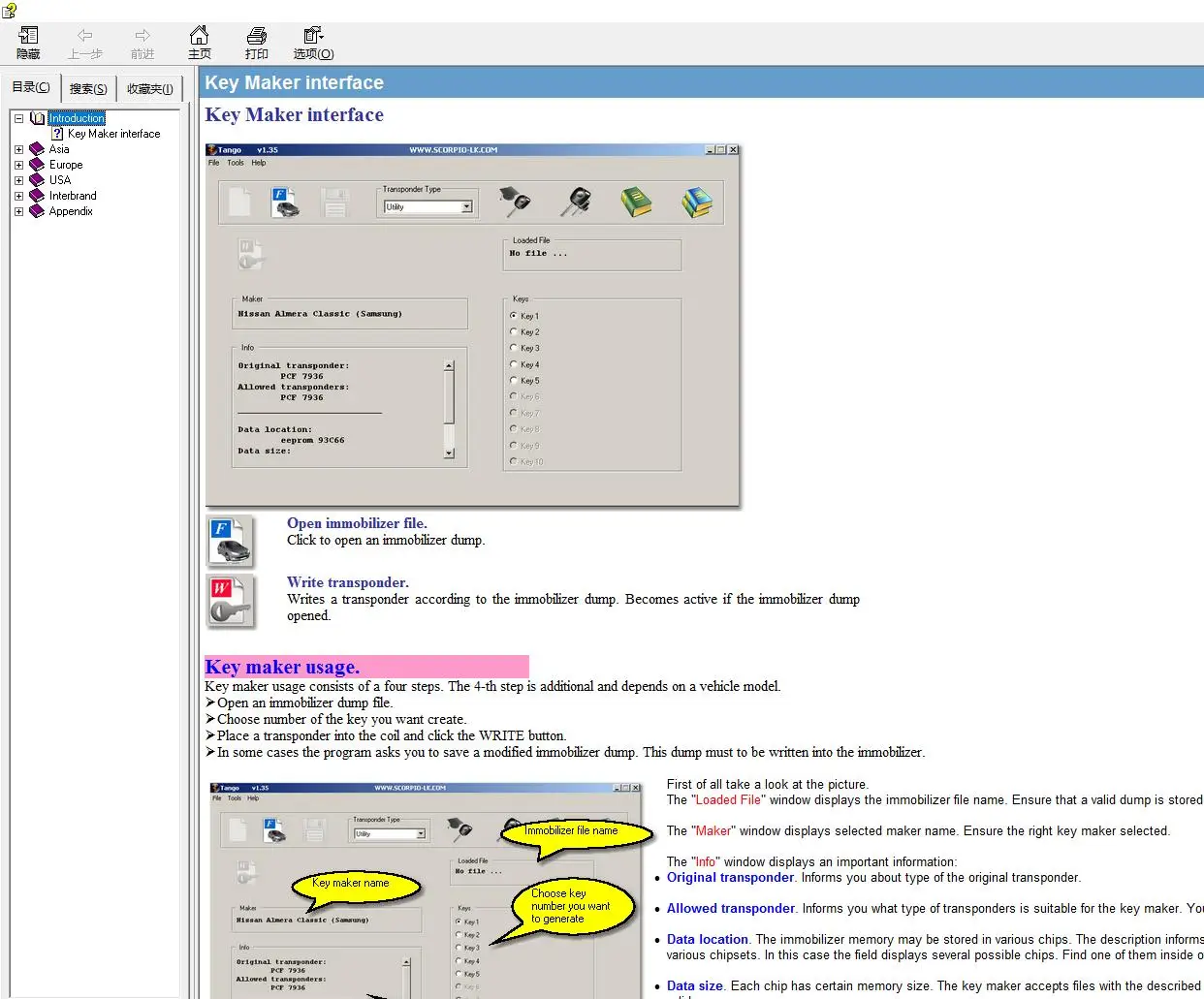
Task: Click the greyed save floppy icon in Tango
Action: click(333, 202)
